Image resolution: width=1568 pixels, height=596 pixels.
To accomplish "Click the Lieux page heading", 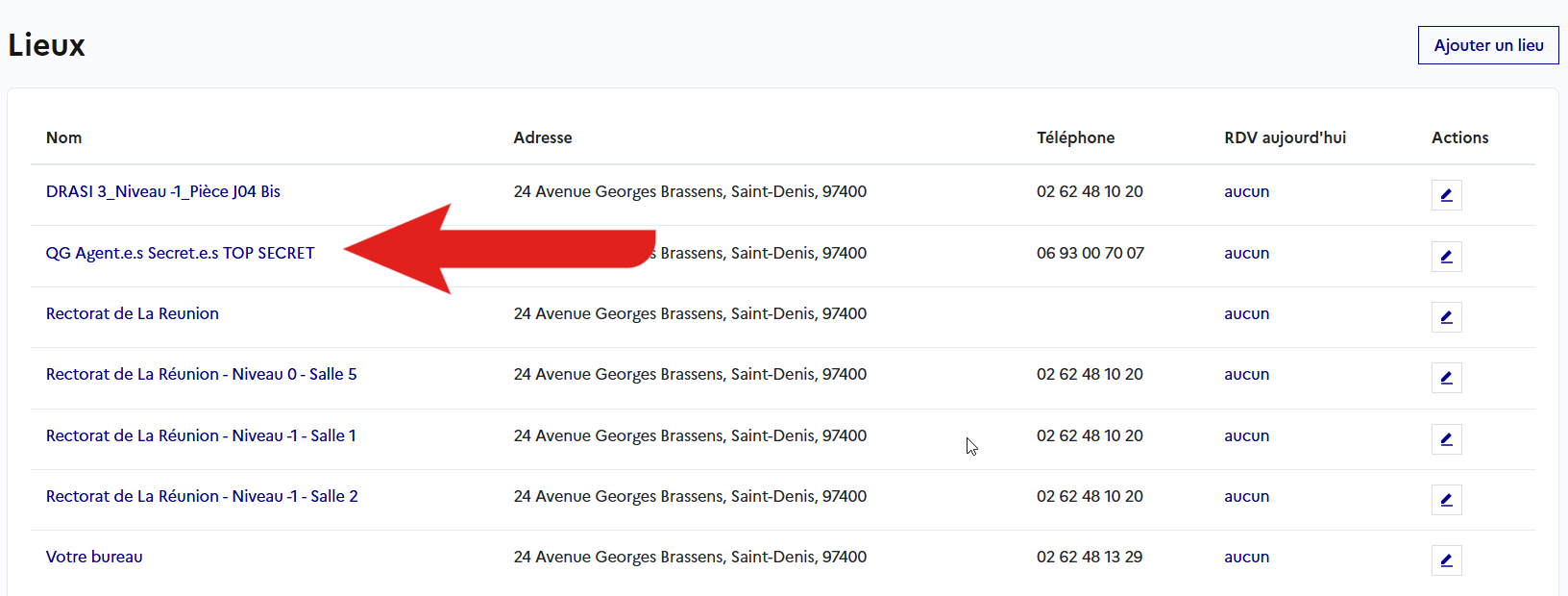I will point(47,45).
